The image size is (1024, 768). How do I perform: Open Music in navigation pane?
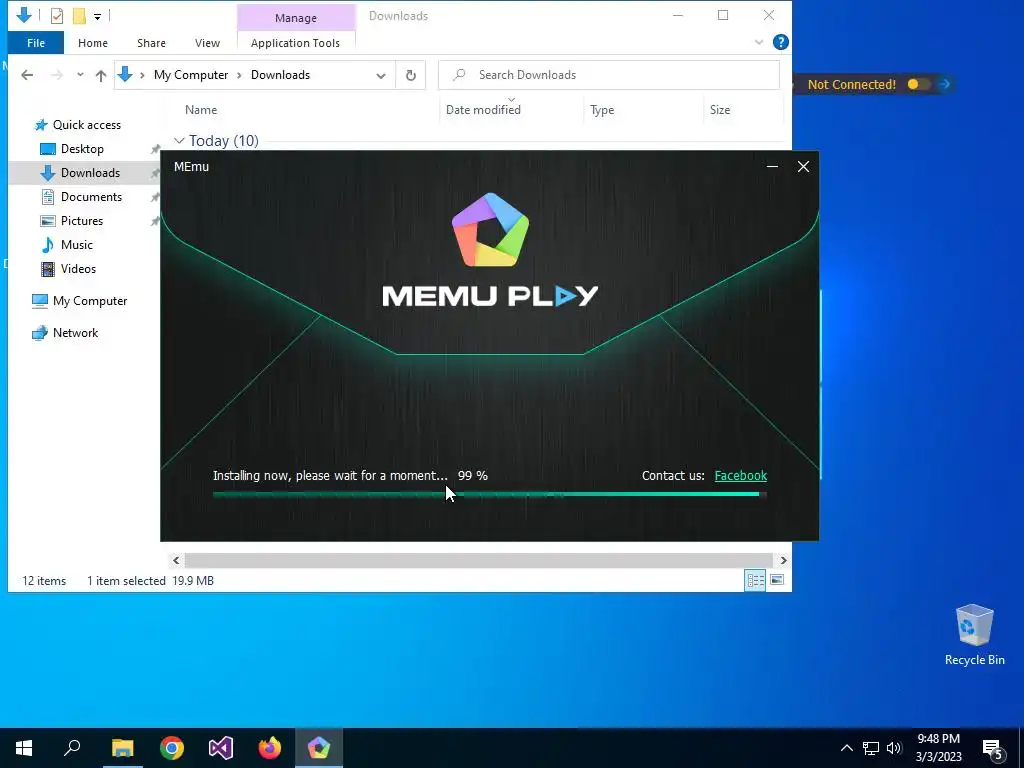tap(76, 245)
